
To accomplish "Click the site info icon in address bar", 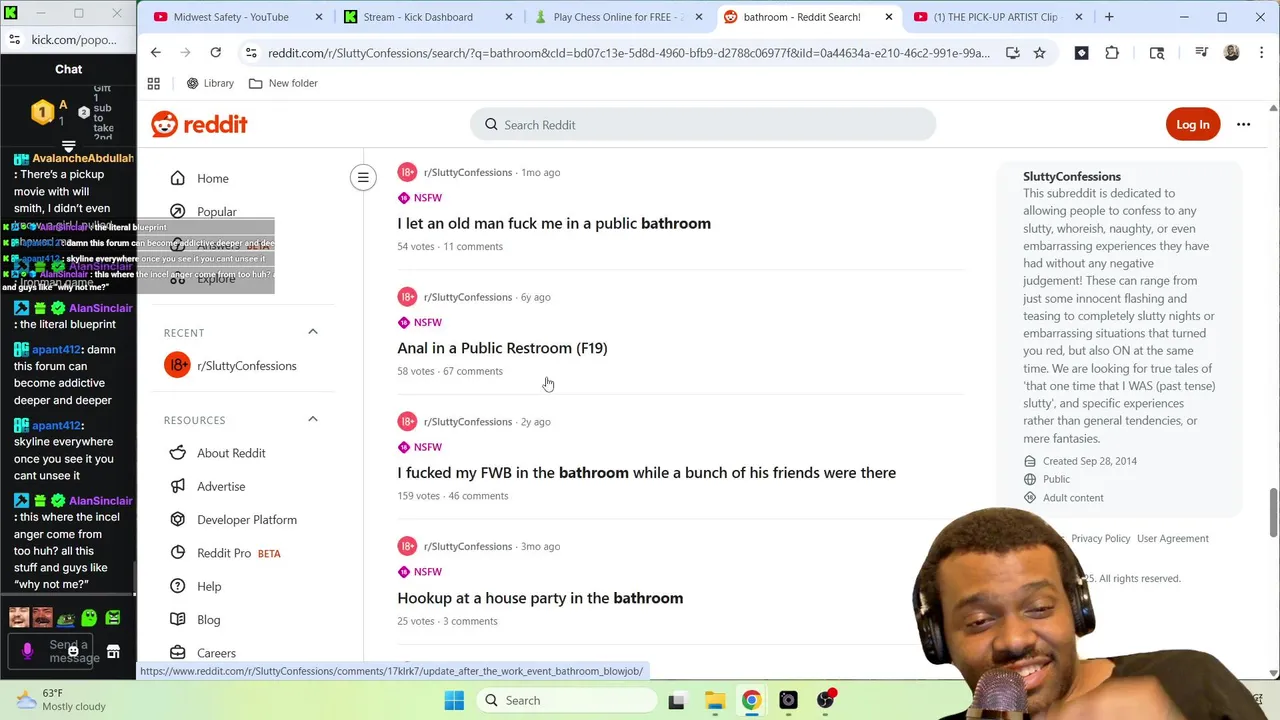I will coord(251,53).
